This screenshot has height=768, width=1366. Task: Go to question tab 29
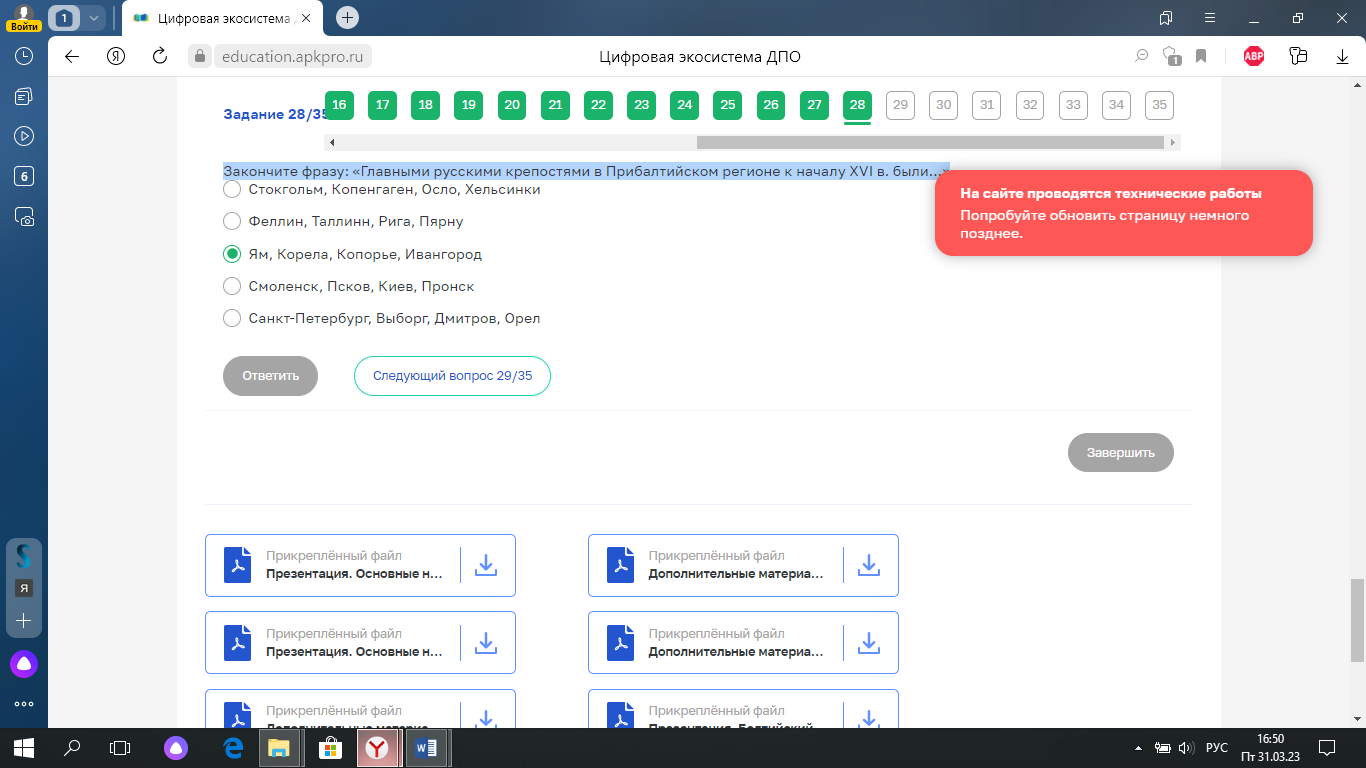(x=900, y=105)
